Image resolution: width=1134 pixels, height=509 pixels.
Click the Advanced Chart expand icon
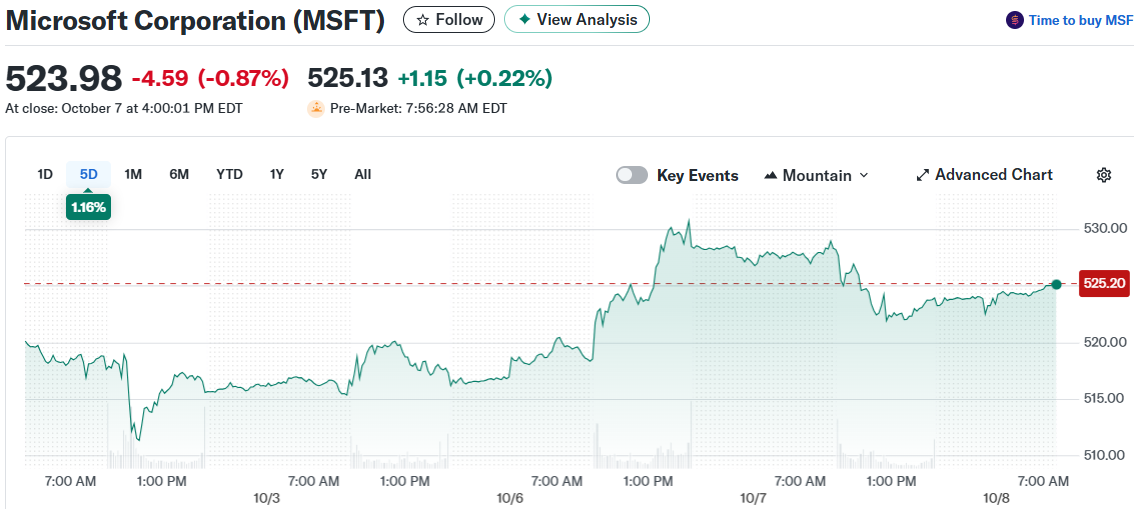(x=923, y=175)
